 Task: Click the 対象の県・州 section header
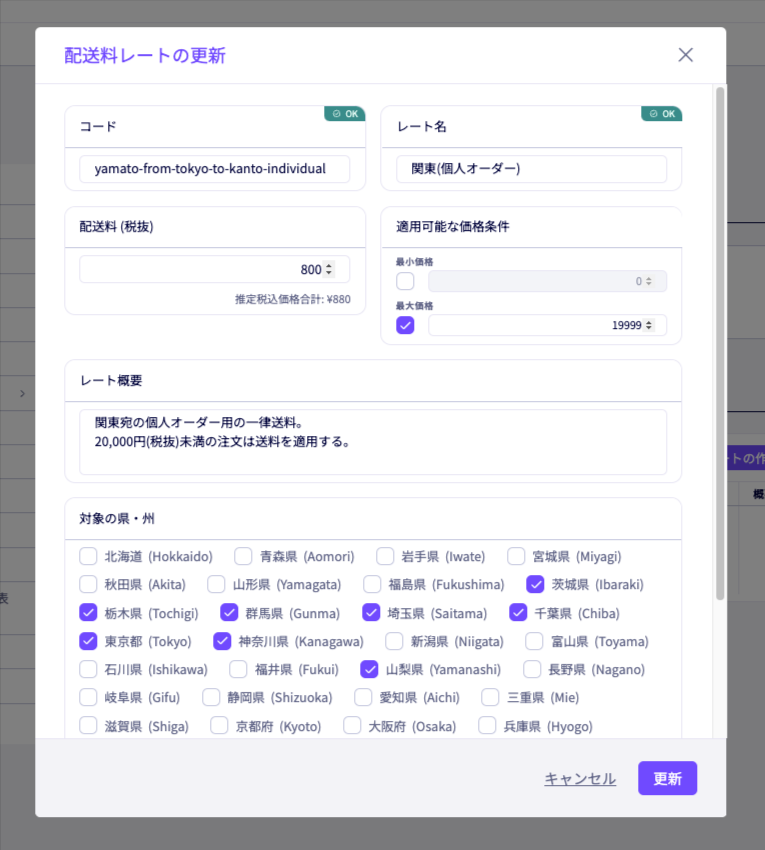[117, 519]
